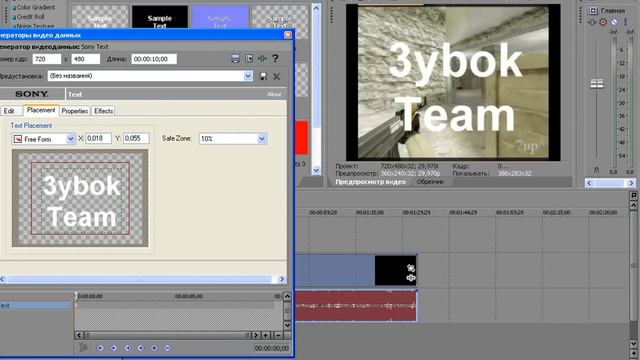
Task: Click the master bus leftmost small icon
Action: [x=592, y=22]
